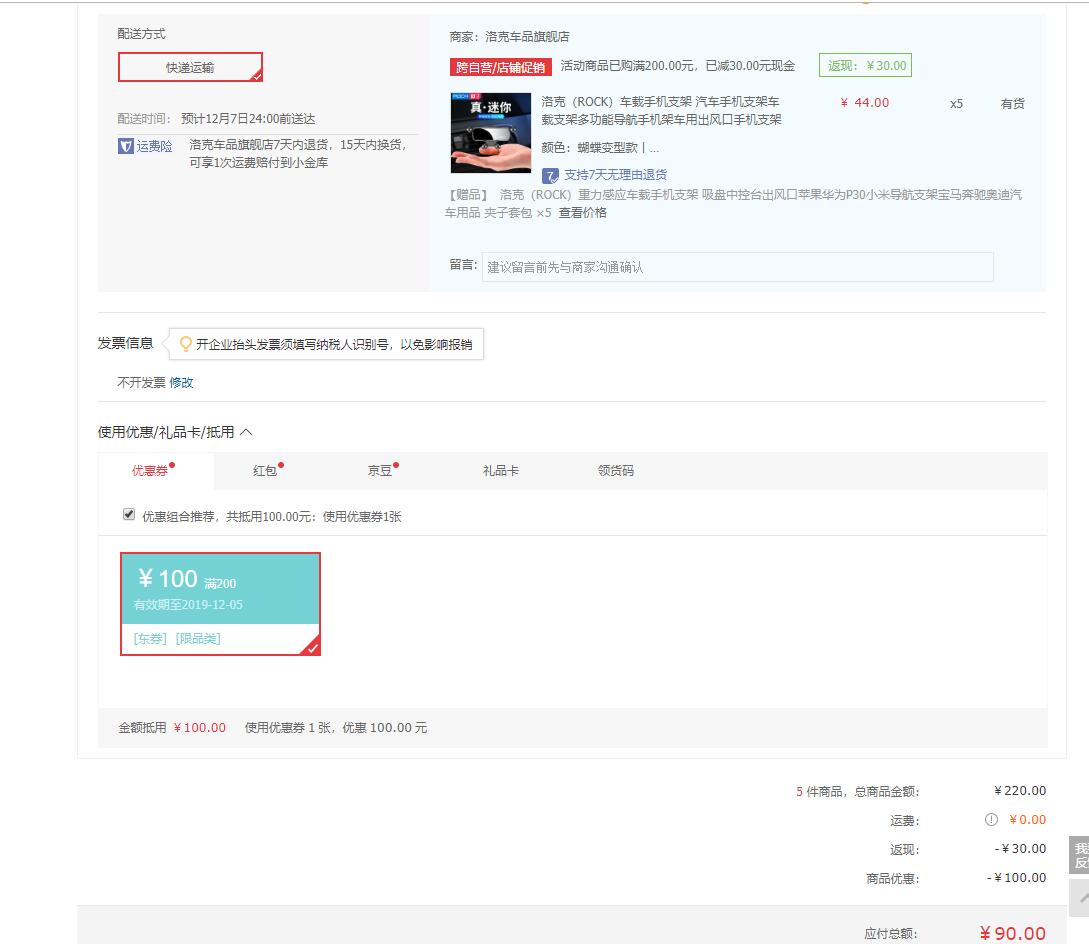Open 支持7天无理由退货 link
This screenshot has height=944, width=1089.
615,174
